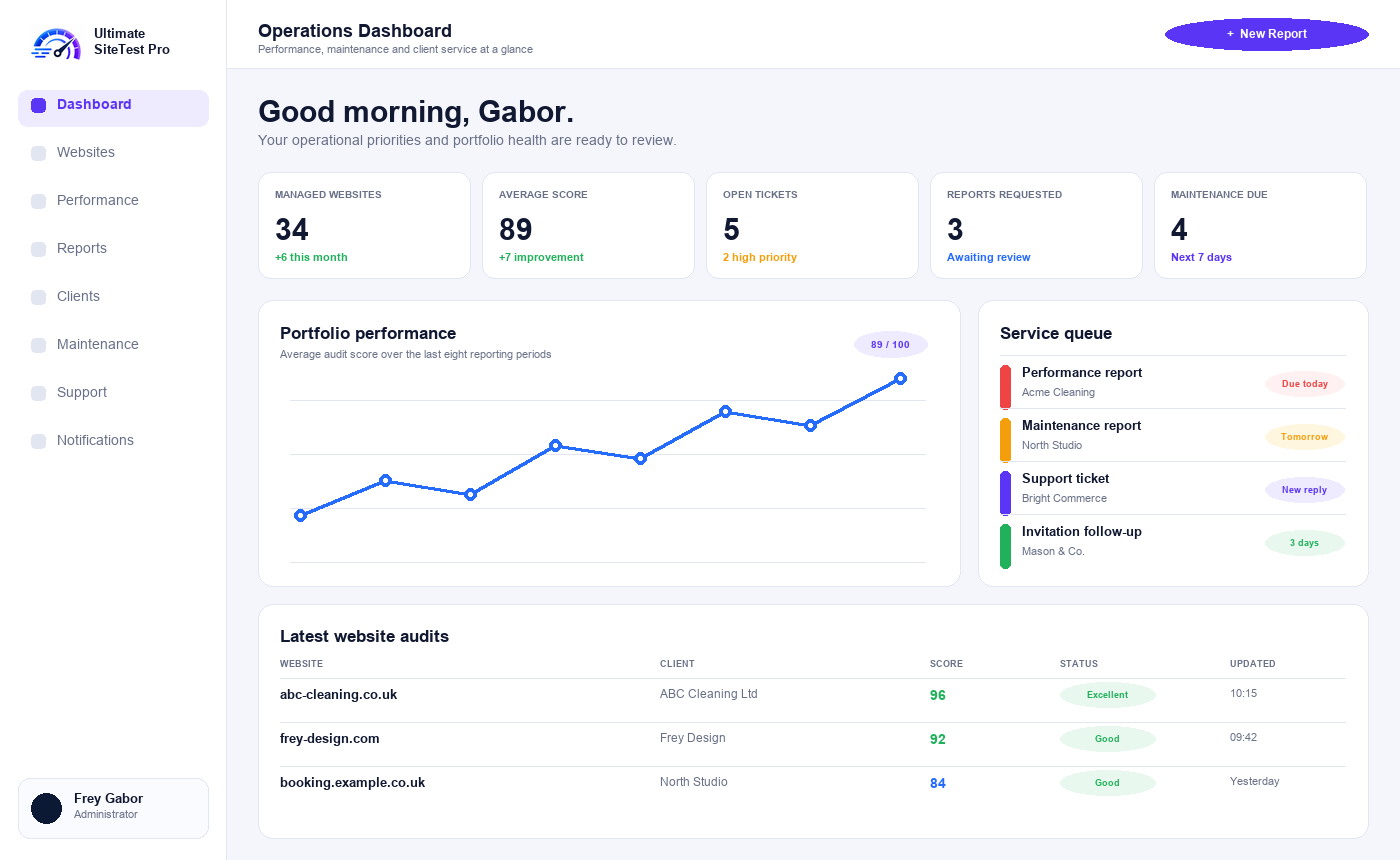Click the 89 / 100 score pill
The height and width of the screenshot is (860, 1400).
pos(891,345)
